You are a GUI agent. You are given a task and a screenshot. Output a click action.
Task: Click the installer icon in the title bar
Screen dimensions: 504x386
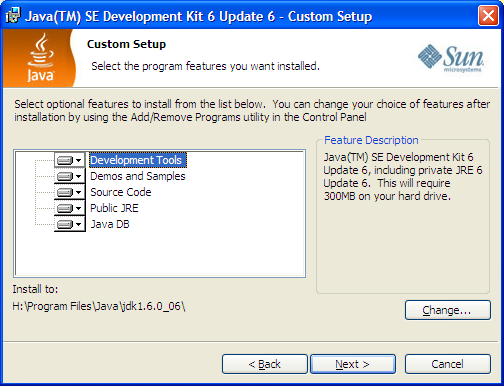point(13,16)
